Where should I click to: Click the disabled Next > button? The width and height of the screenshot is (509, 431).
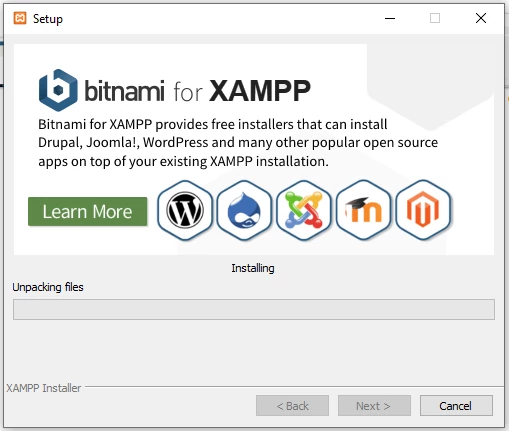(374, 406)
